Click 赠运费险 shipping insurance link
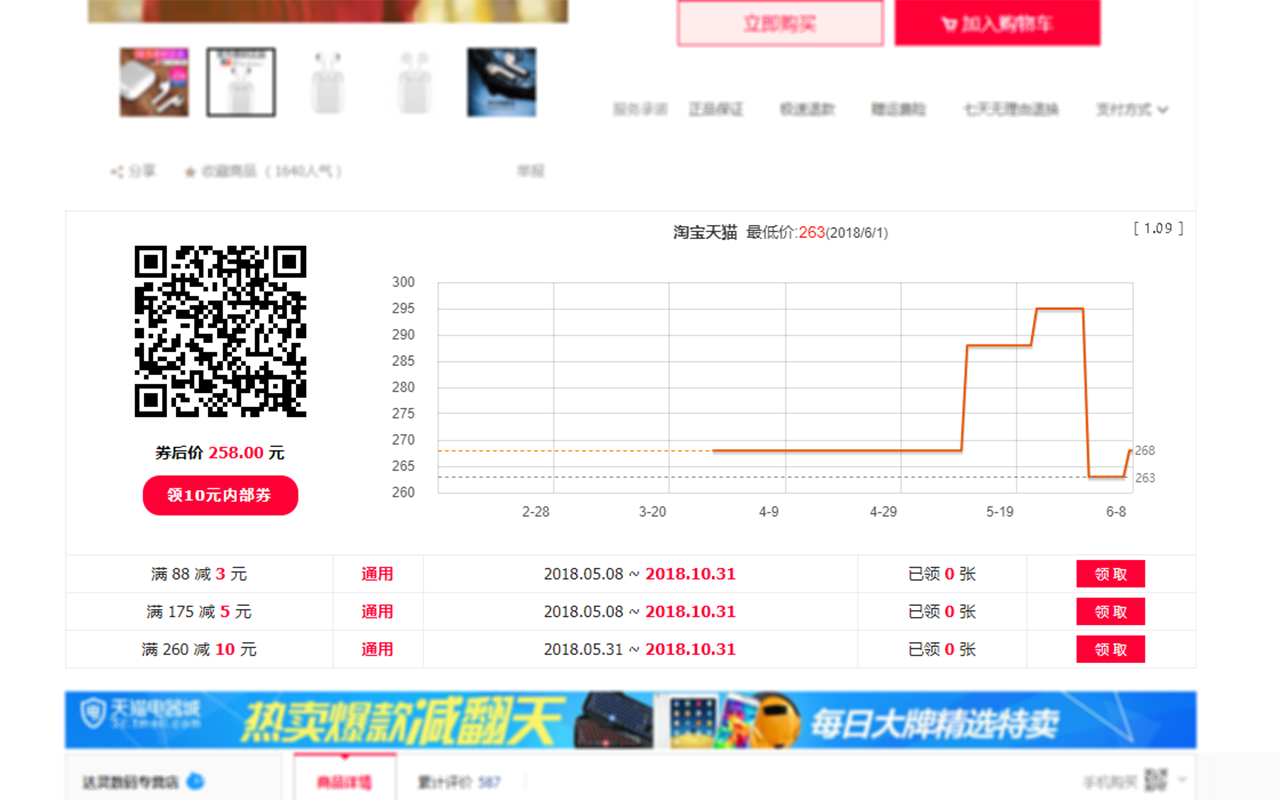 coord(898,109)
